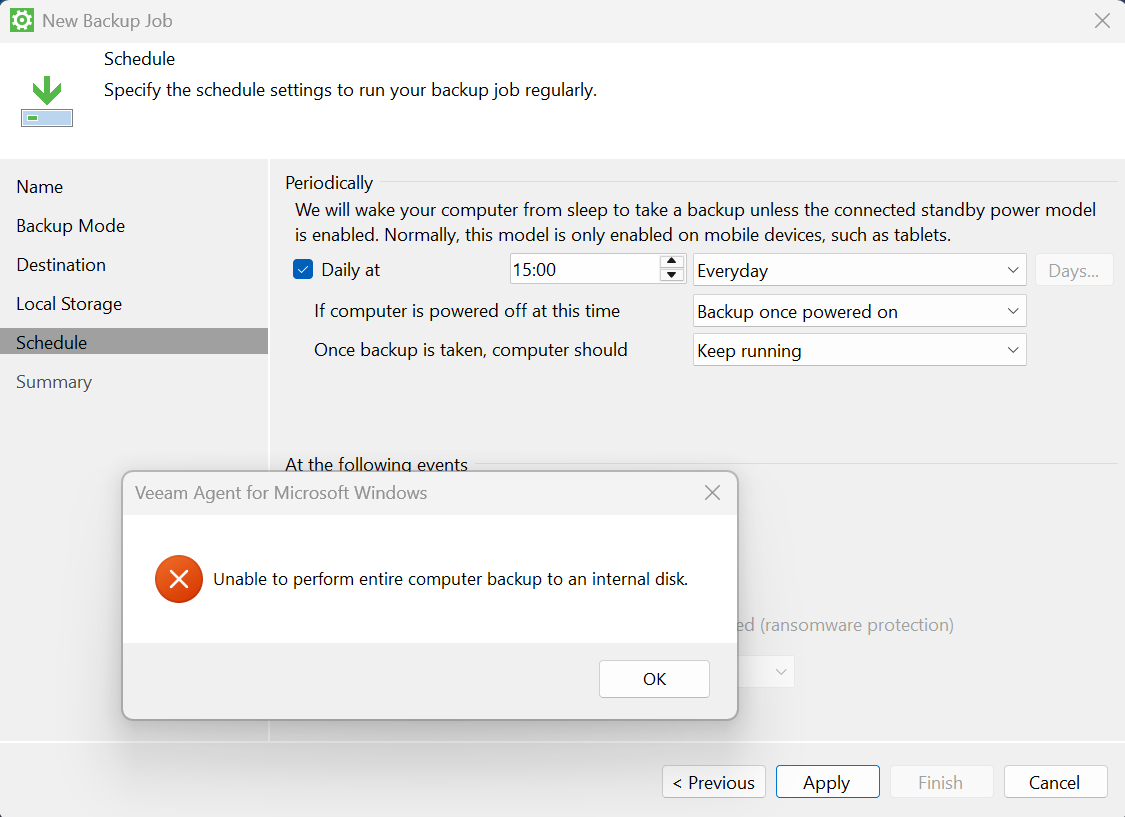The image size is (1125, 817).
Task: Click the Apply button
Action: [x=827, y=783]
